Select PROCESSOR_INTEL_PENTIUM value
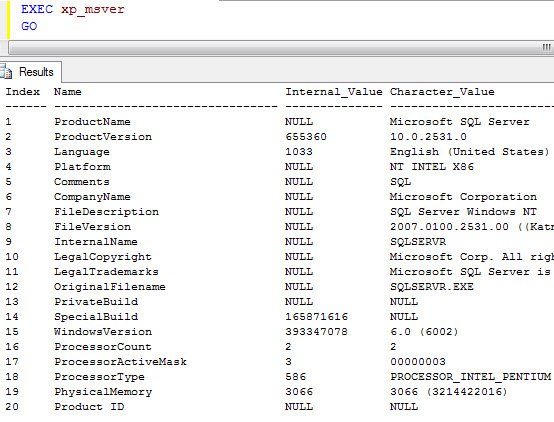The height and width of the screenshot is (422, 554). pyautogui.click(x=471, y=377)
